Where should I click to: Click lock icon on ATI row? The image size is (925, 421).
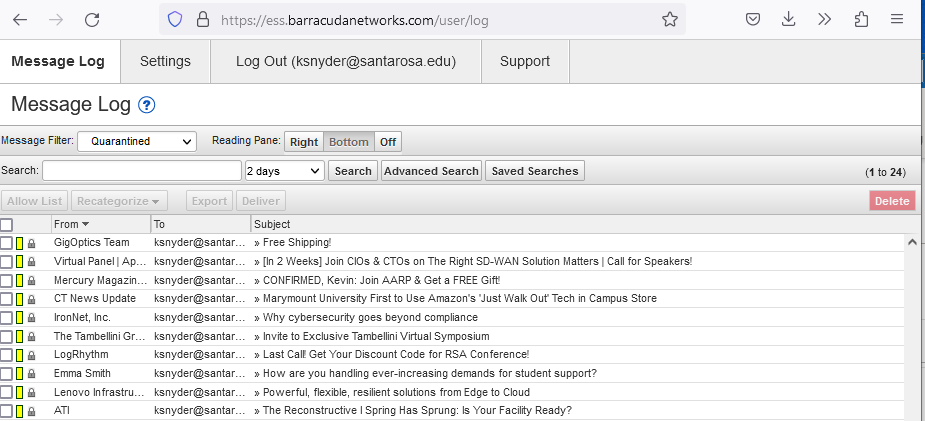[x=31, y=412]
